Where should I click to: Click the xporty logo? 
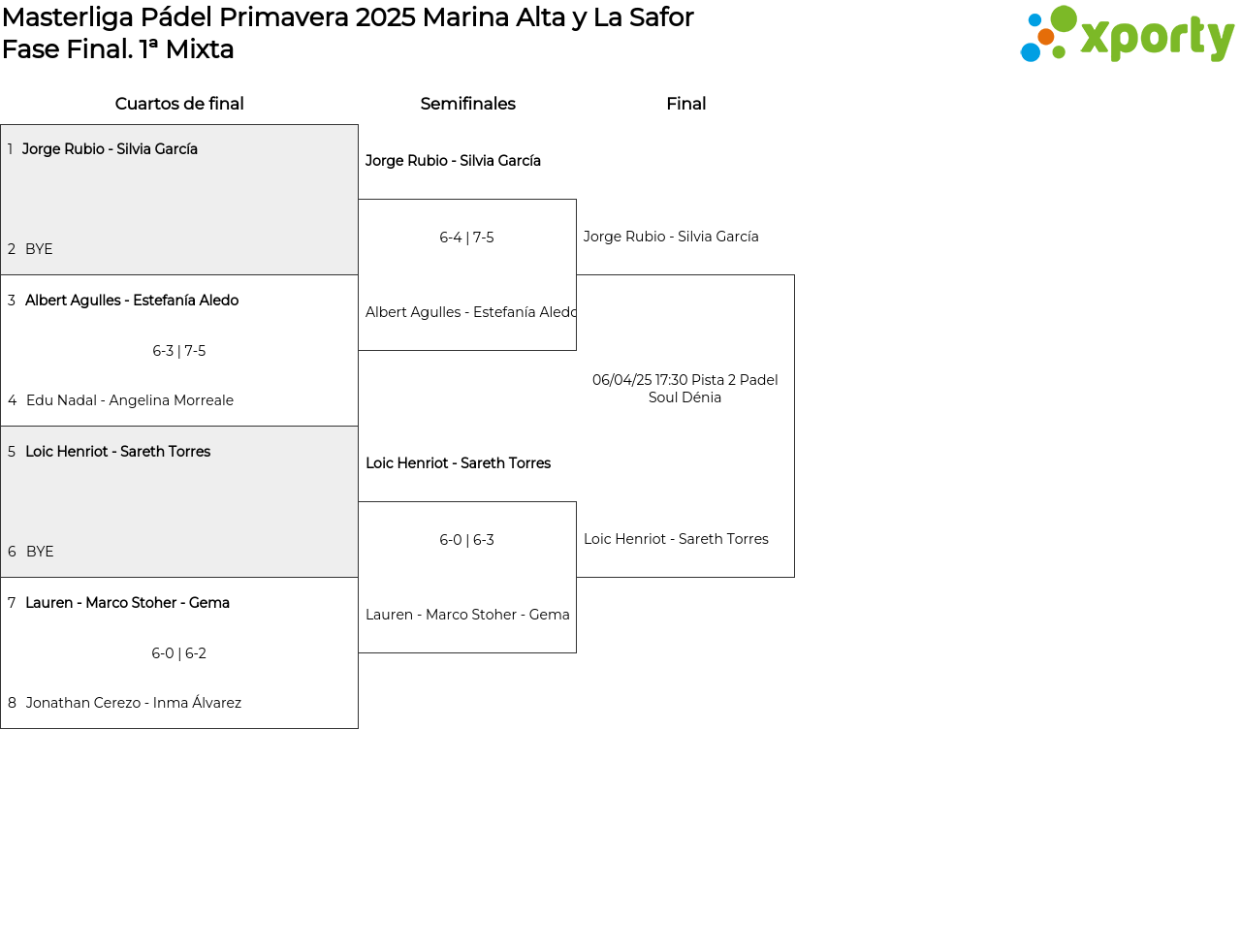coord(1127,35)
